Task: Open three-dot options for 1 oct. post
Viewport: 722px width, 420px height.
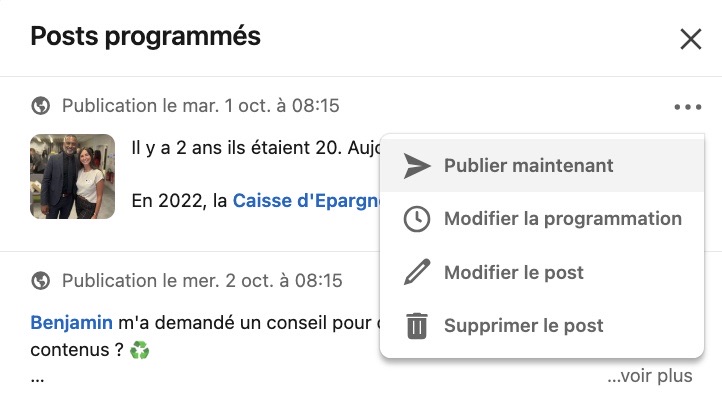Action: click(688, 107)
